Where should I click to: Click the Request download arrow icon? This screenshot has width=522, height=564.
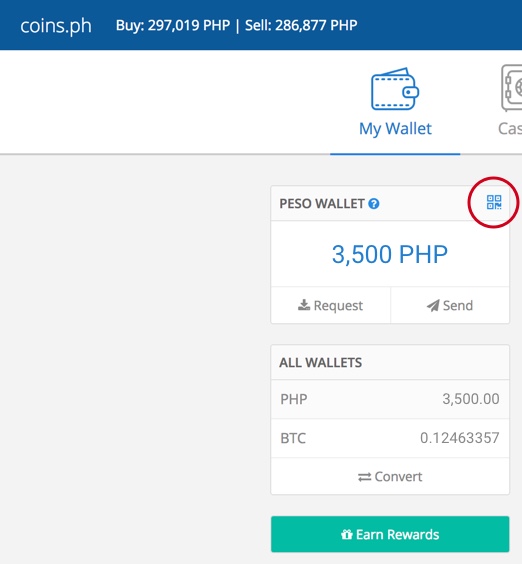click(x=304, y=305)
